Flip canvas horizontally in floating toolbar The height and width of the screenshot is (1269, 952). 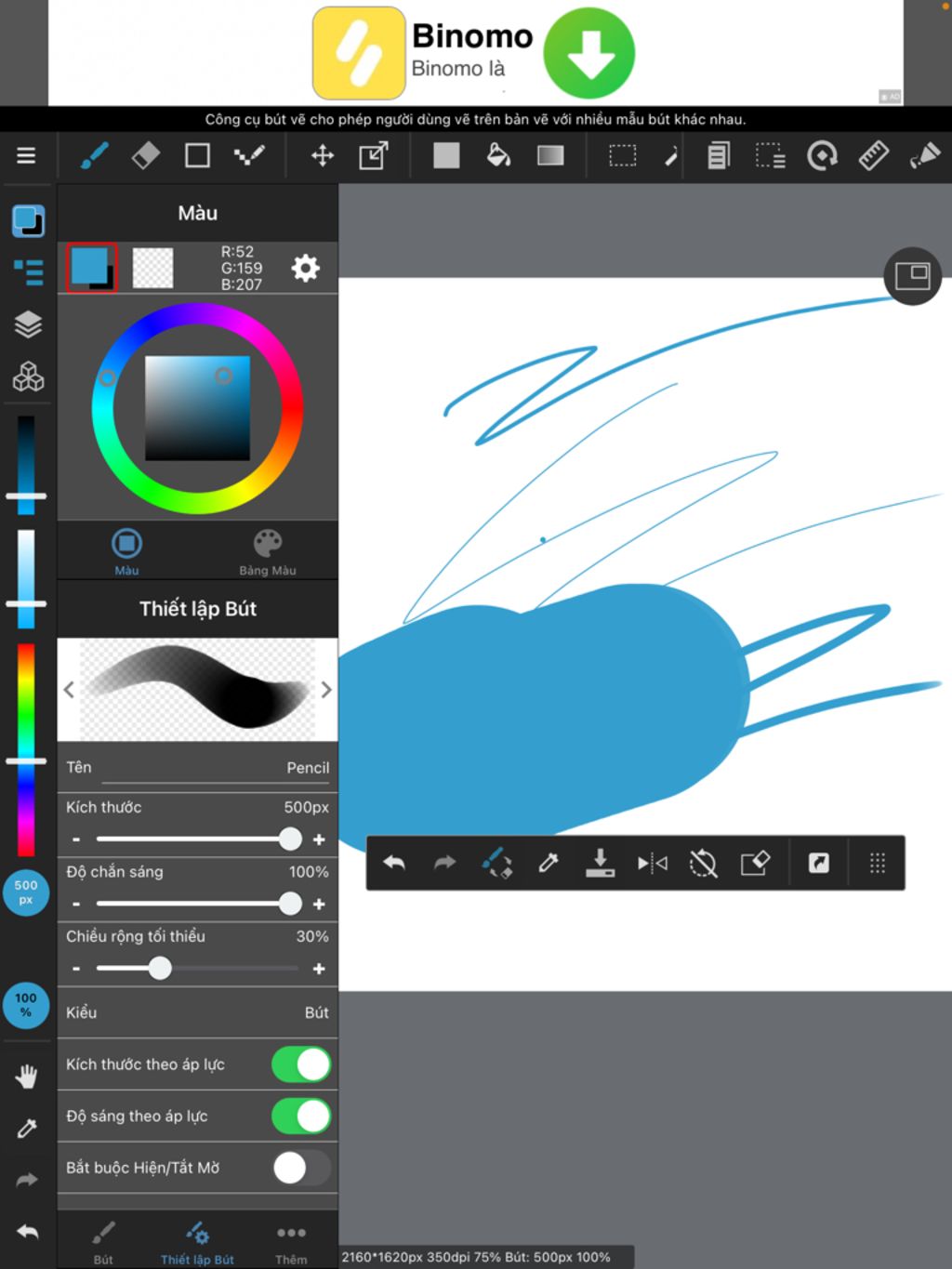point(652,864)
